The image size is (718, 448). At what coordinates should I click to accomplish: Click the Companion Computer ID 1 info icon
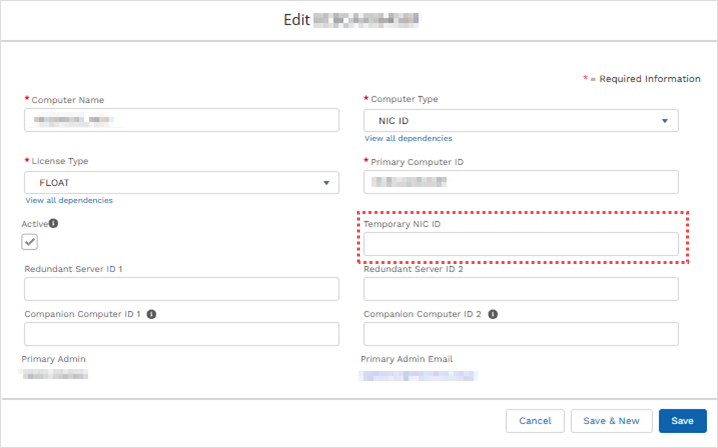click(x=151, y=314)
